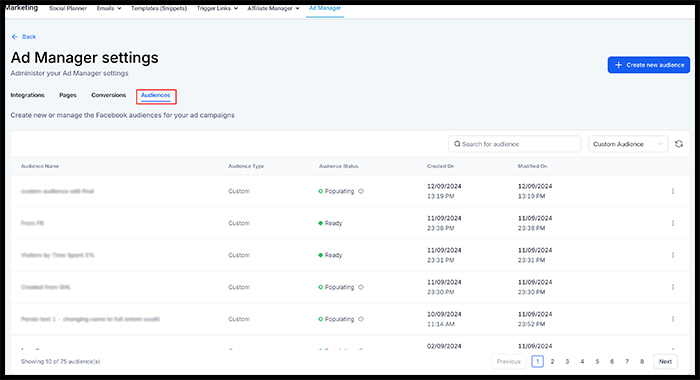Click the Audience Name column header
The image size is (700, 380).
click(x=40, y=166)
